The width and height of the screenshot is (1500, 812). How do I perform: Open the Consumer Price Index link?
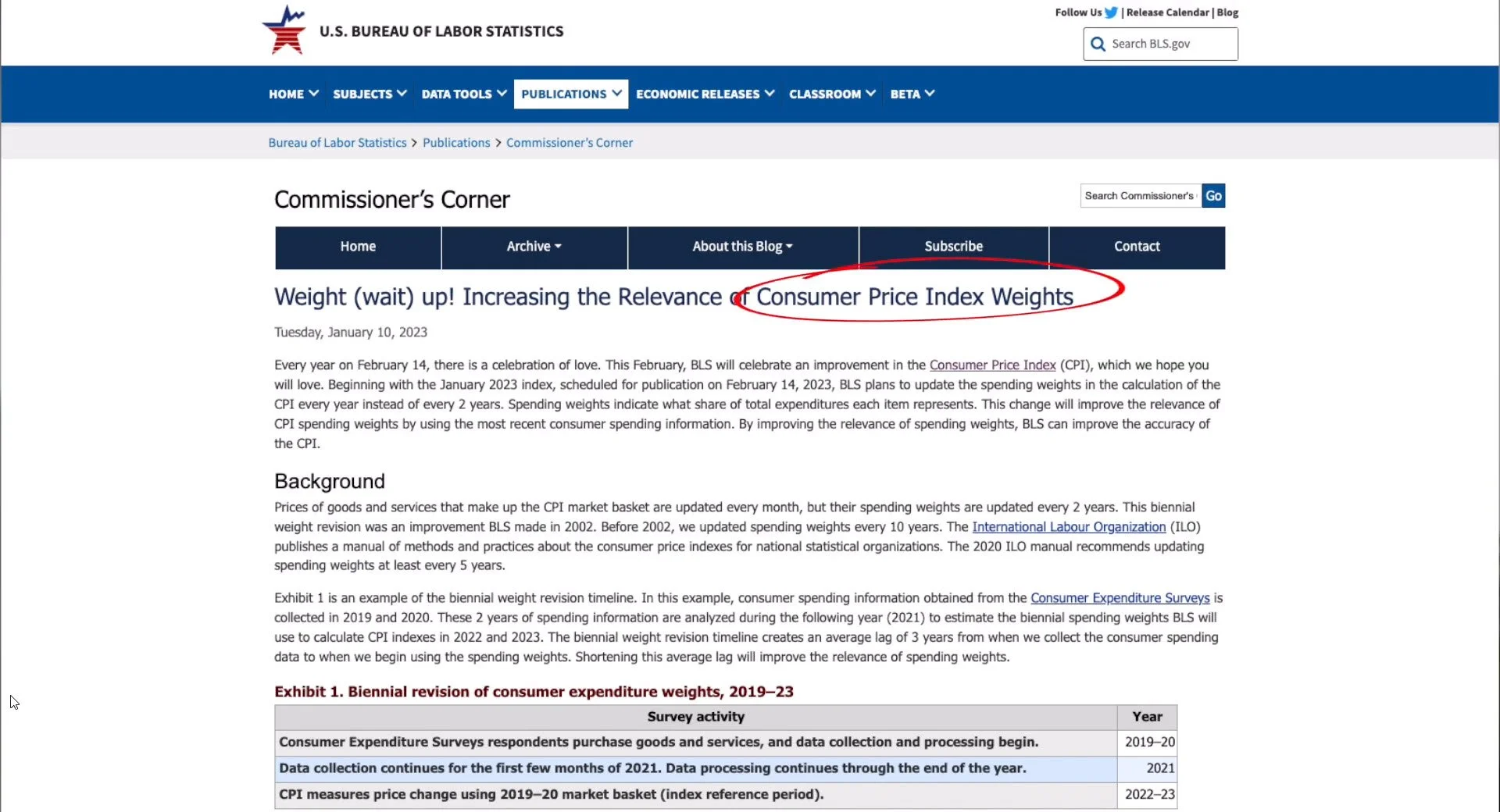[992, 365]
